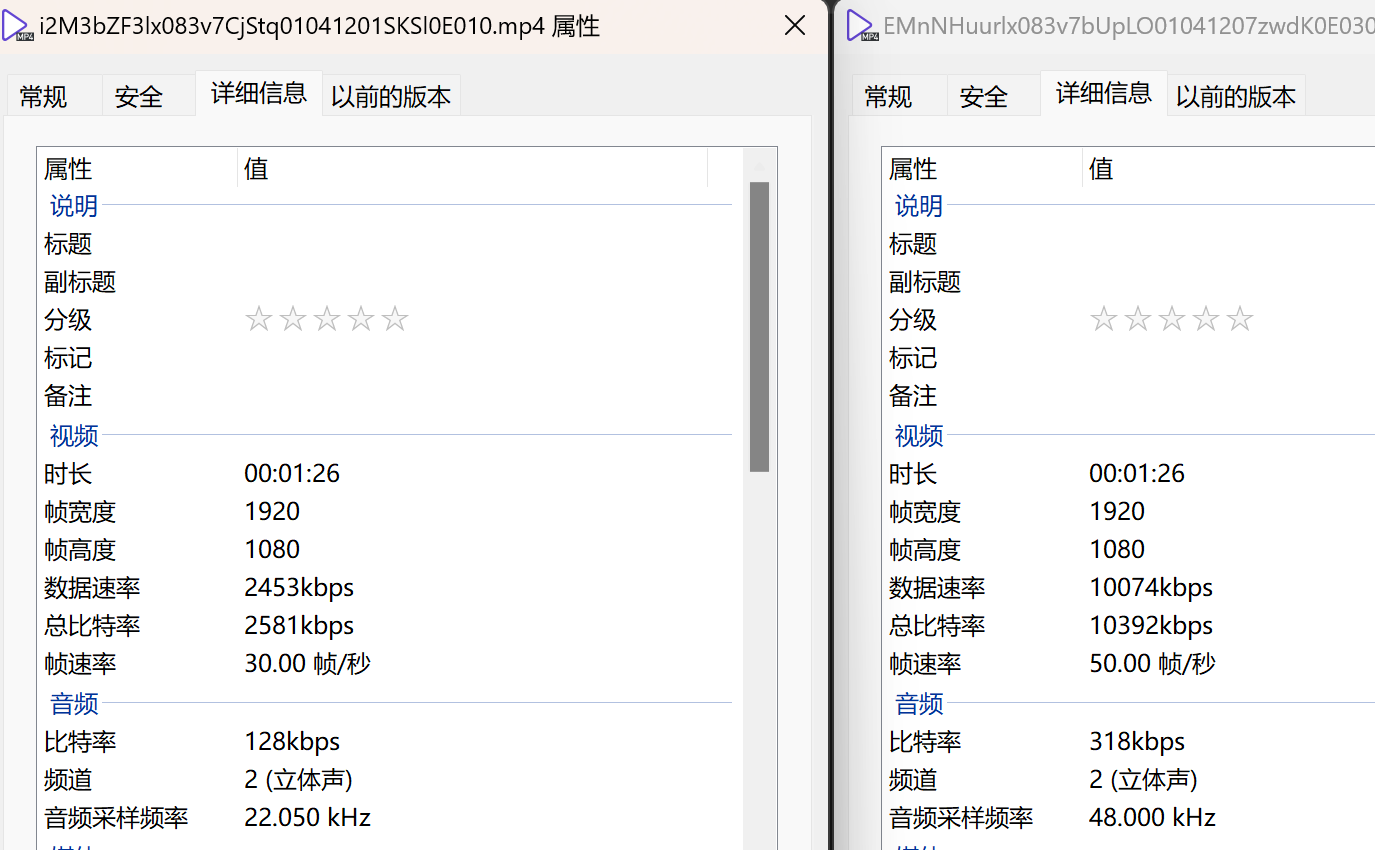Select the 详细信息 tab in the right window
Screen dimensions: 1375x850
pos(1104,93)
